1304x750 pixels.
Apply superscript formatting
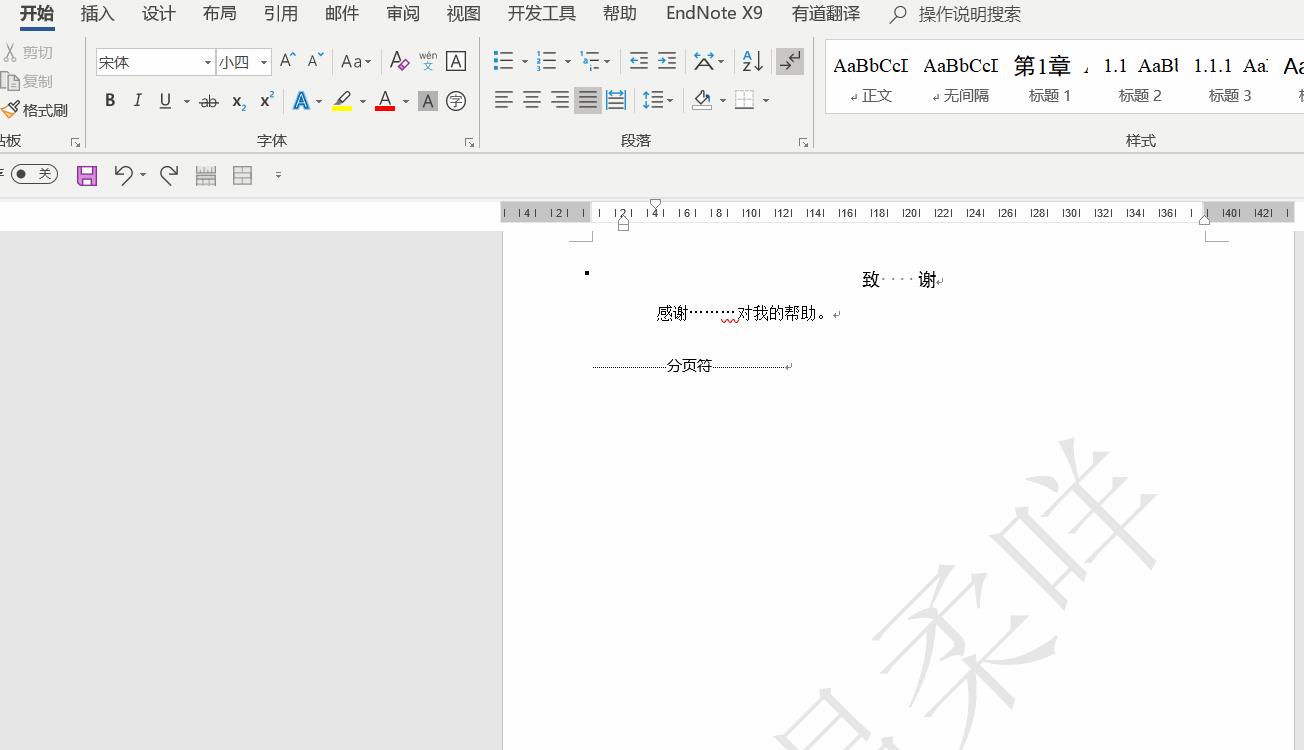pyautogui.click(x=265, y=100)
